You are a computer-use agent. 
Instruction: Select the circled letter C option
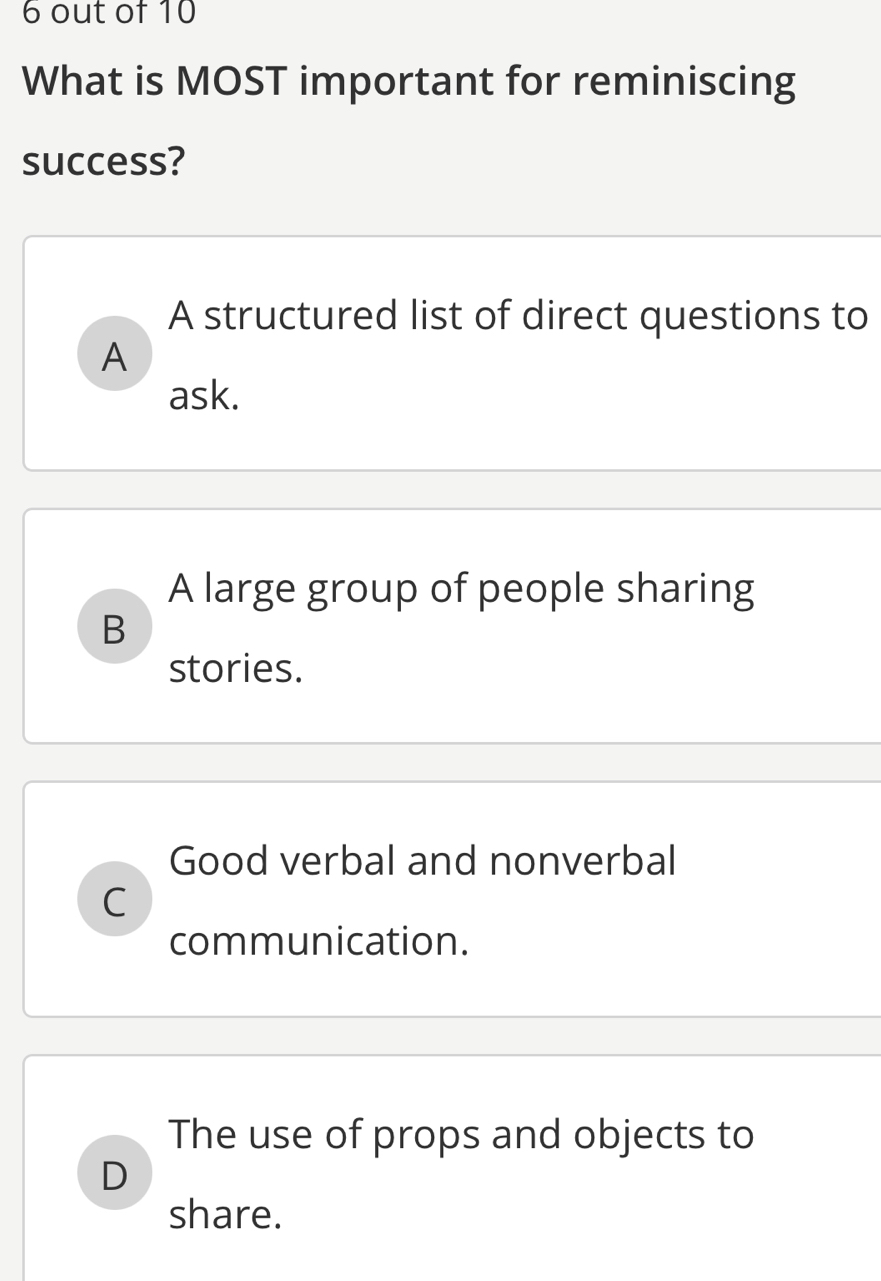coord(115,899)
